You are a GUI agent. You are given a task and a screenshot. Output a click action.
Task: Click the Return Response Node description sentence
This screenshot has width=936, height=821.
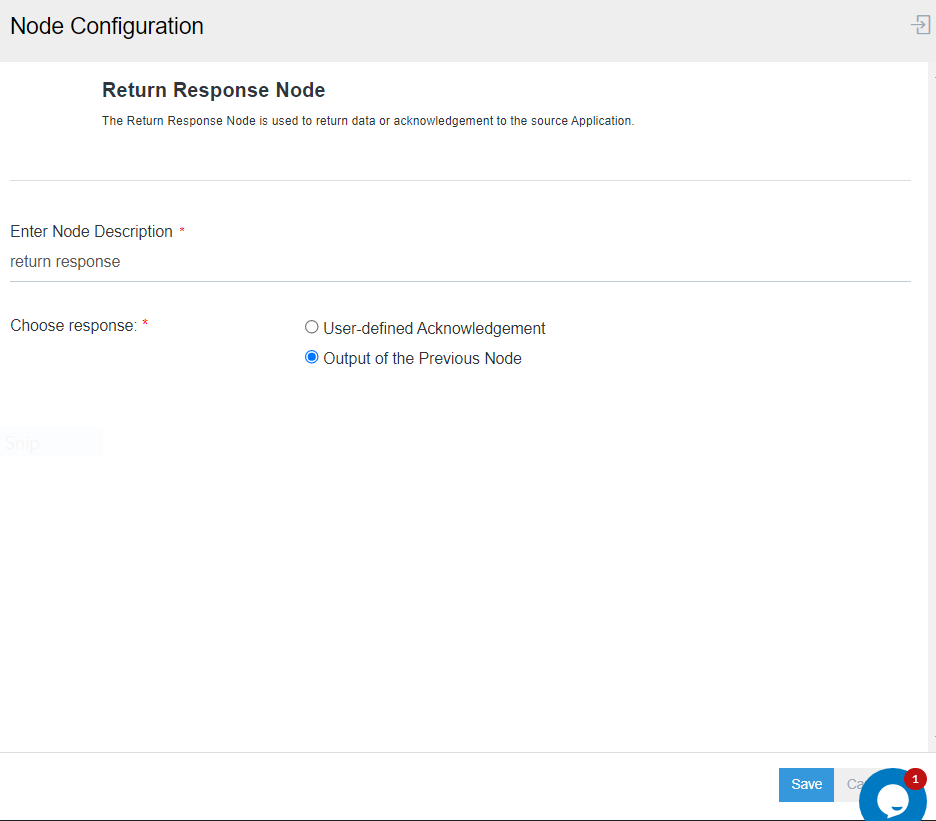click(x=368, y=121)
